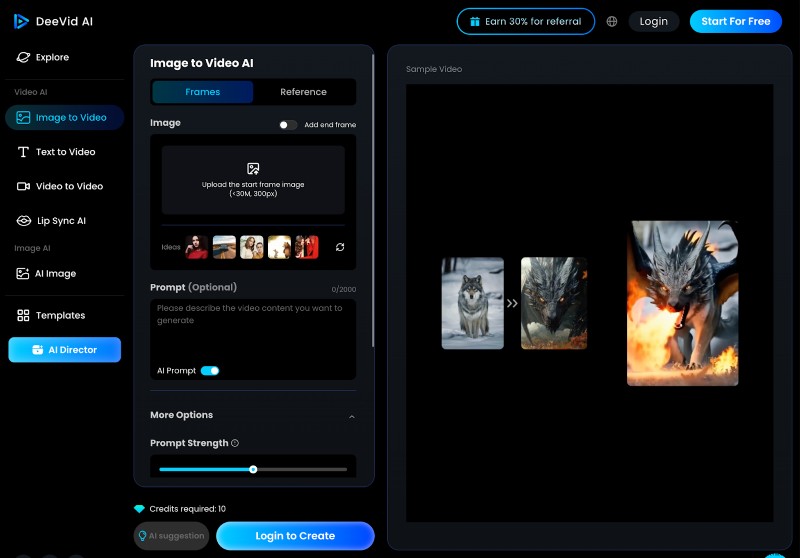Collapse the More Options section
This screenshot has width=800, height=558.
click(x=351, y=416)
